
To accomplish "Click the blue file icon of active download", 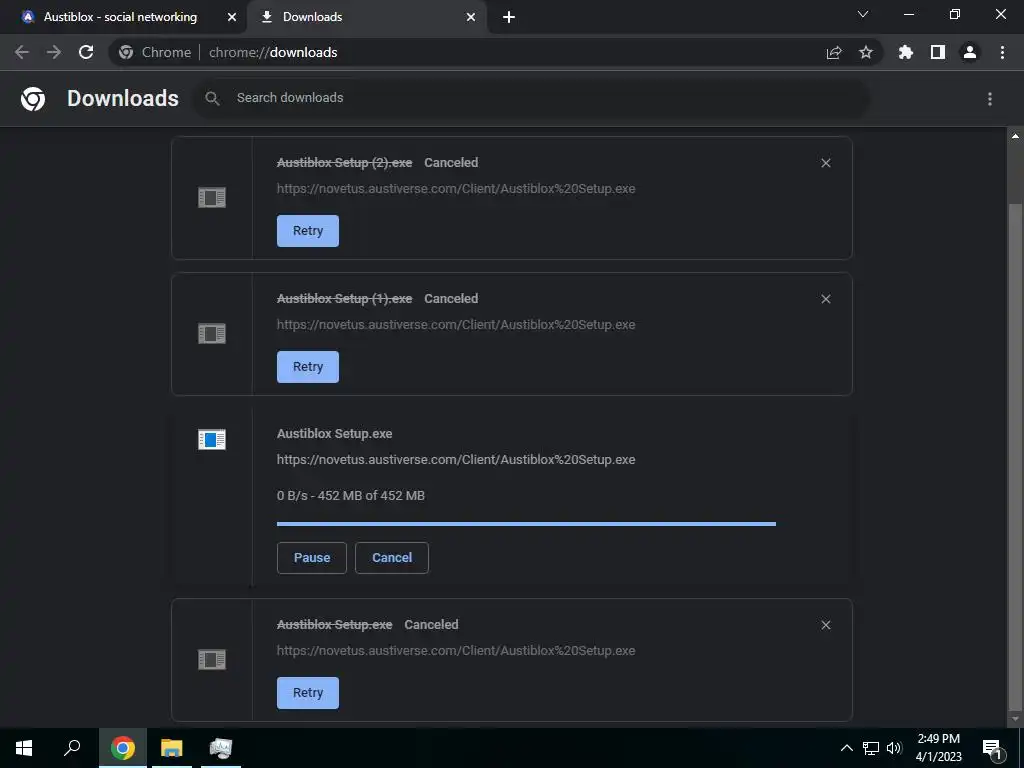I will click(x=212, y=440).
